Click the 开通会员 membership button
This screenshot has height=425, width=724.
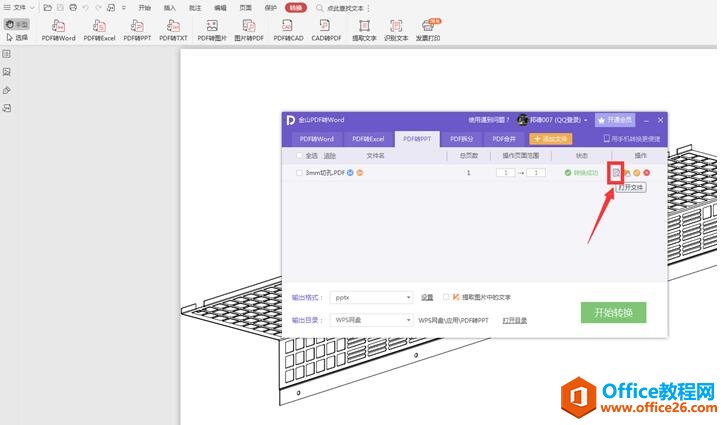615,120
